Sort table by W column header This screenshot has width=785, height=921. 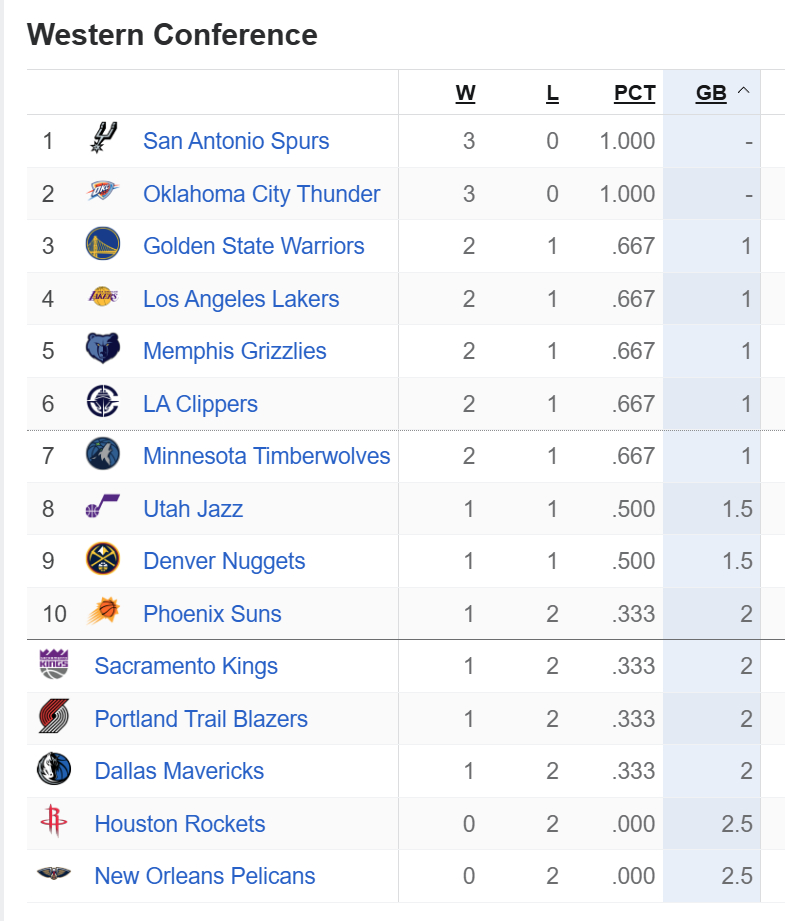(465, 93)
